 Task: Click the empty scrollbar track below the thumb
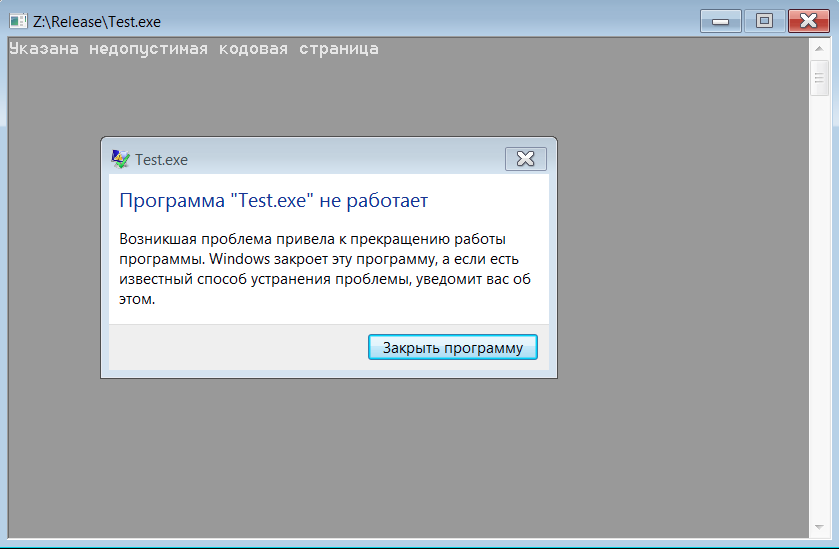point(819,305)
